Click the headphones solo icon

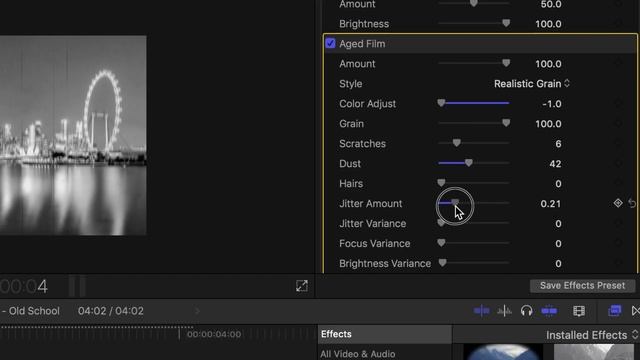click(527, 311)
